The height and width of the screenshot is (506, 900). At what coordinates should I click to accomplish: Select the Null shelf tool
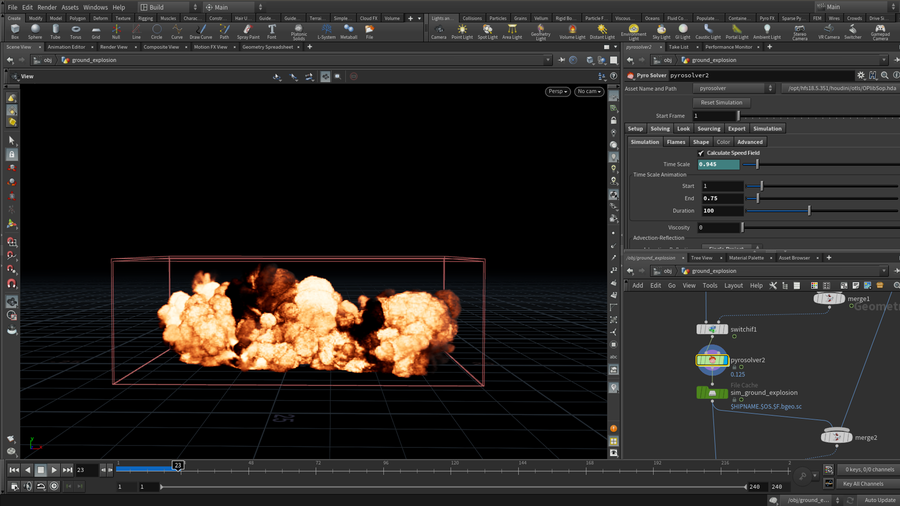point(116,31)
